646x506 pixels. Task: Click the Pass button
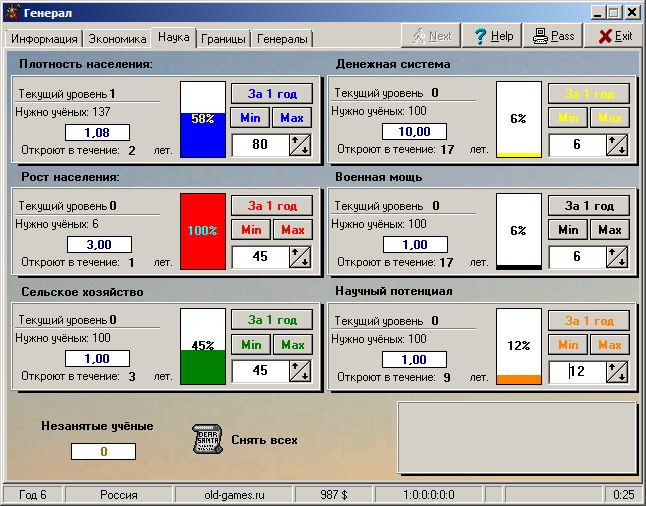(x=553, y=36)
